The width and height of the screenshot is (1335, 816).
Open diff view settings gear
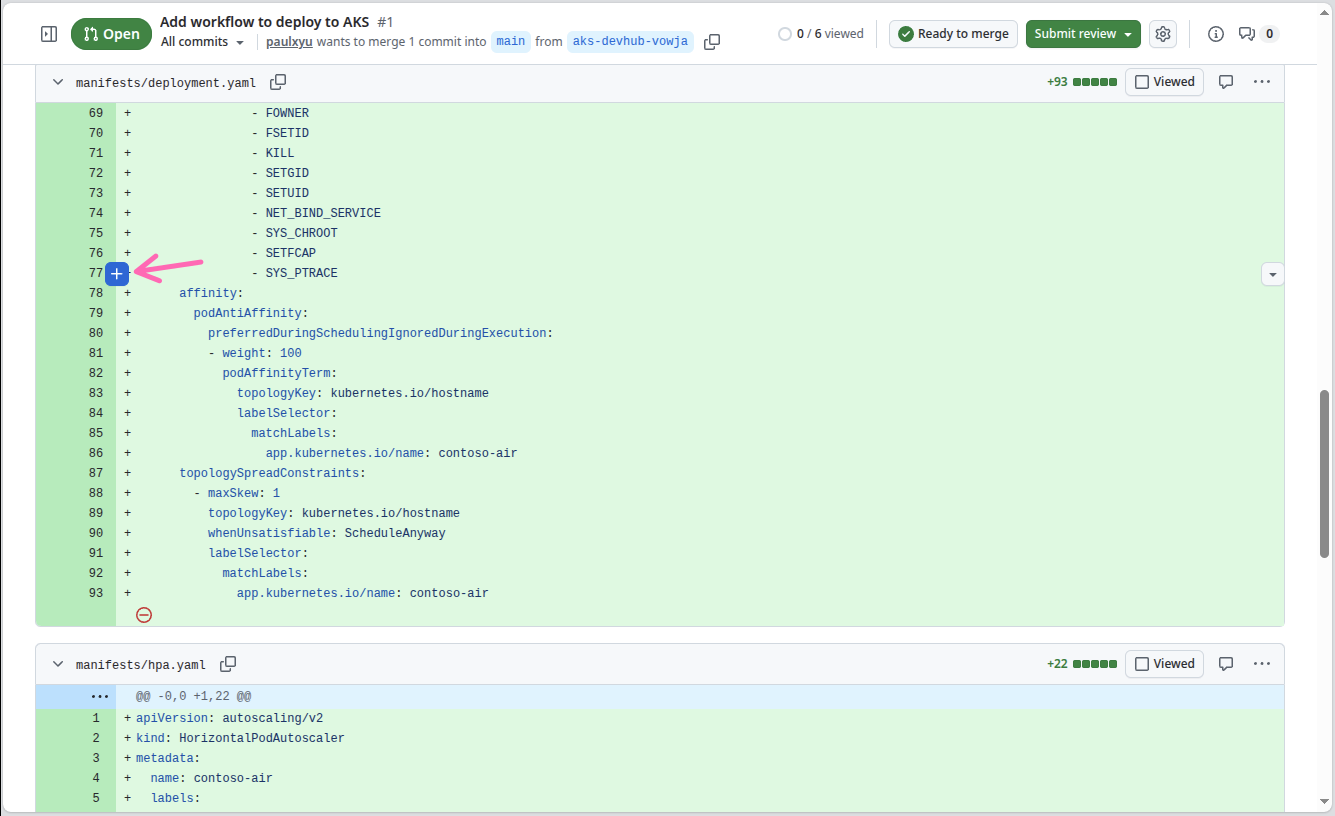(1162, 34)
